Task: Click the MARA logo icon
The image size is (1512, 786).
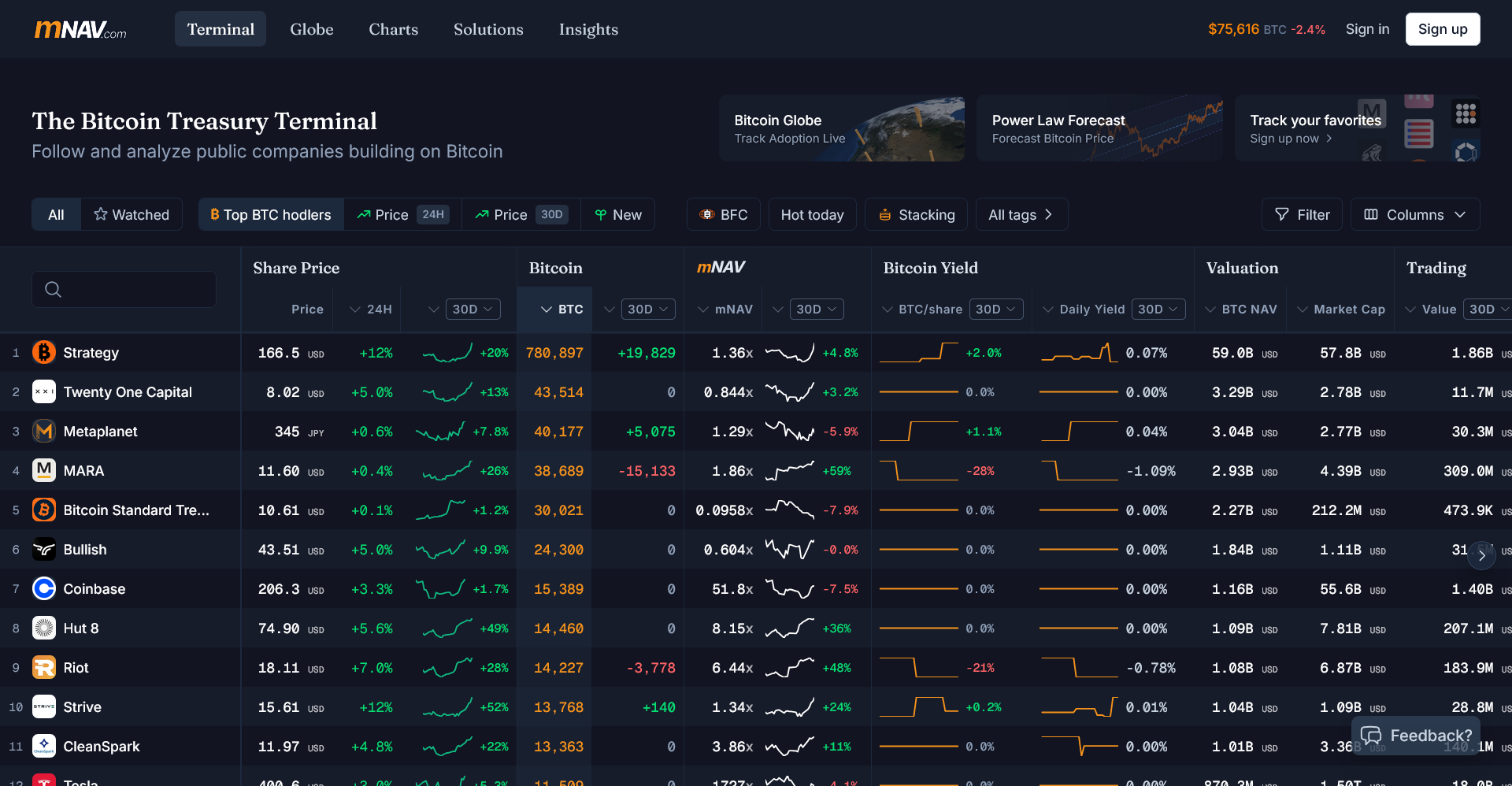Action: pyautogui.click(x=44, y=470)
